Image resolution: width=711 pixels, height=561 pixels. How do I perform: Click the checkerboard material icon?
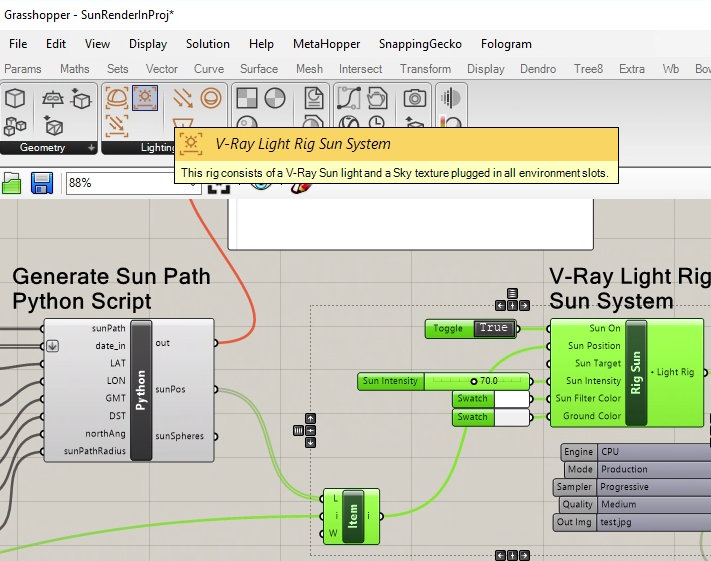coord(247,98)
